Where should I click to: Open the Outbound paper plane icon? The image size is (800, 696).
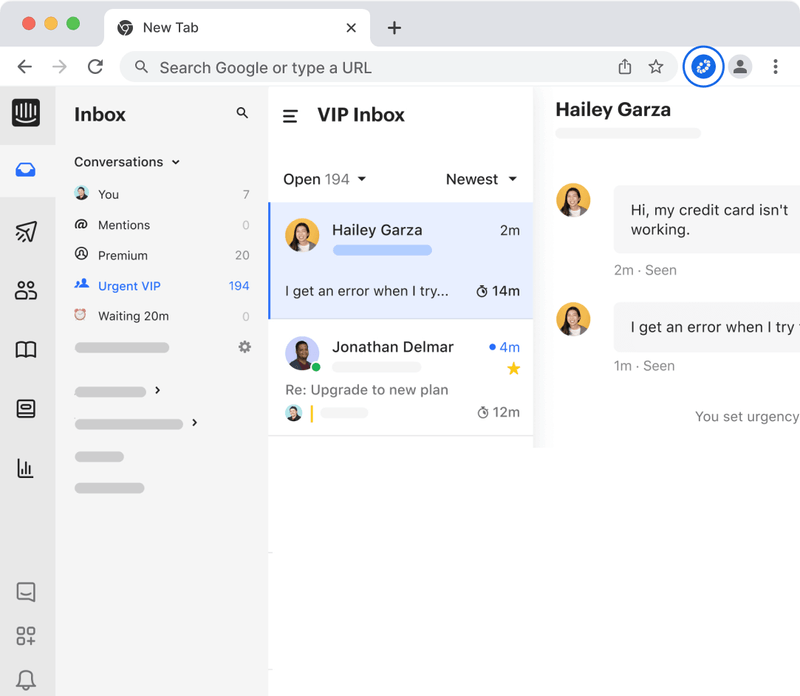coord(27,229)
